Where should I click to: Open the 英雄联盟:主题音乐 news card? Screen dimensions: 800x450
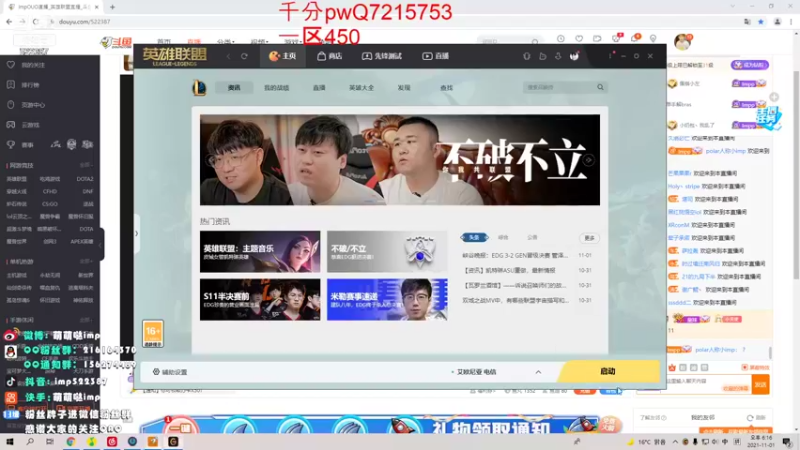click(x=260, y=251)
